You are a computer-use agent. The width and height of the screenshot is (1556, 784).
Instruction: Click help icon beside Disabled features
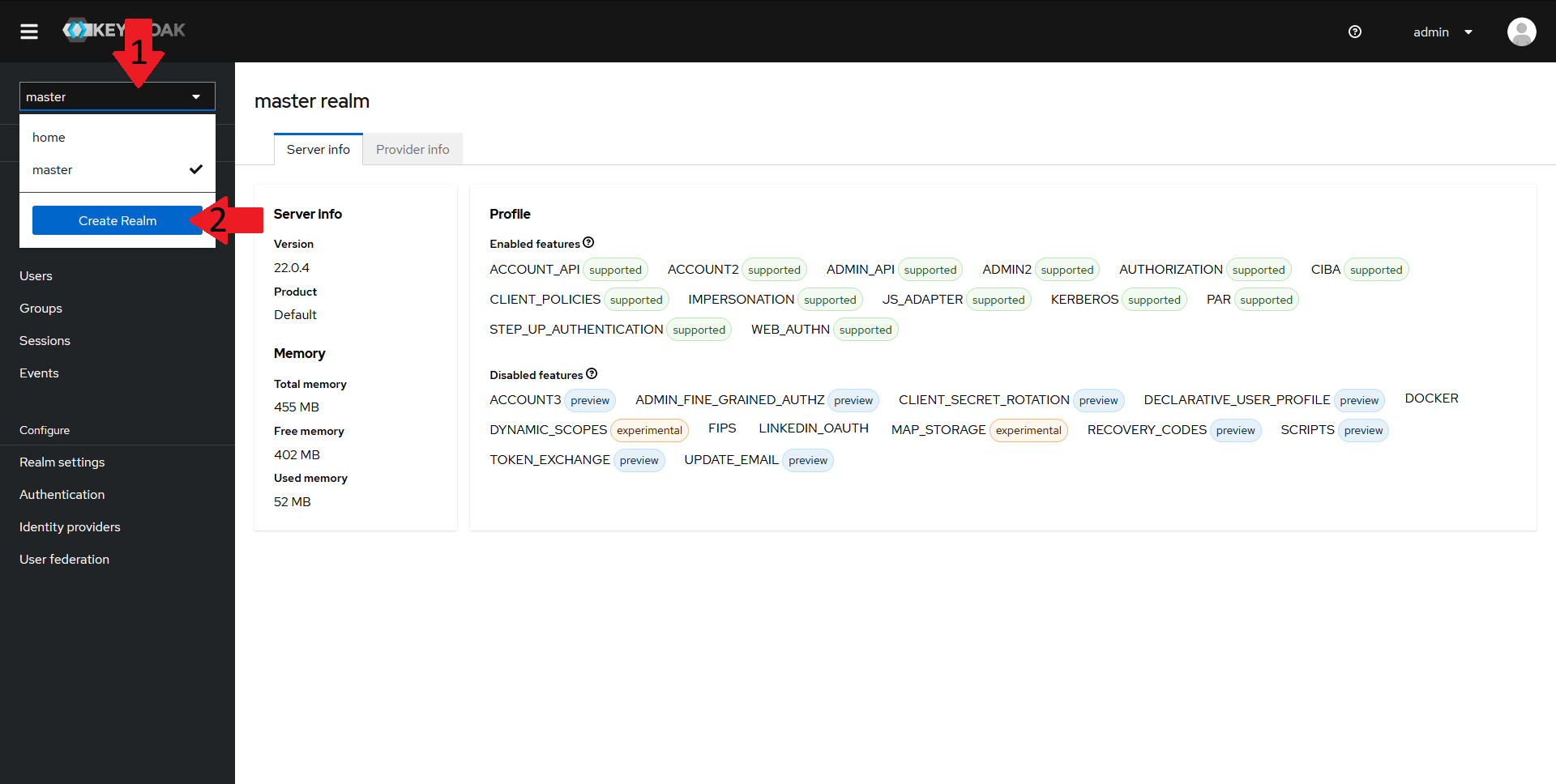tap(592, 374)
